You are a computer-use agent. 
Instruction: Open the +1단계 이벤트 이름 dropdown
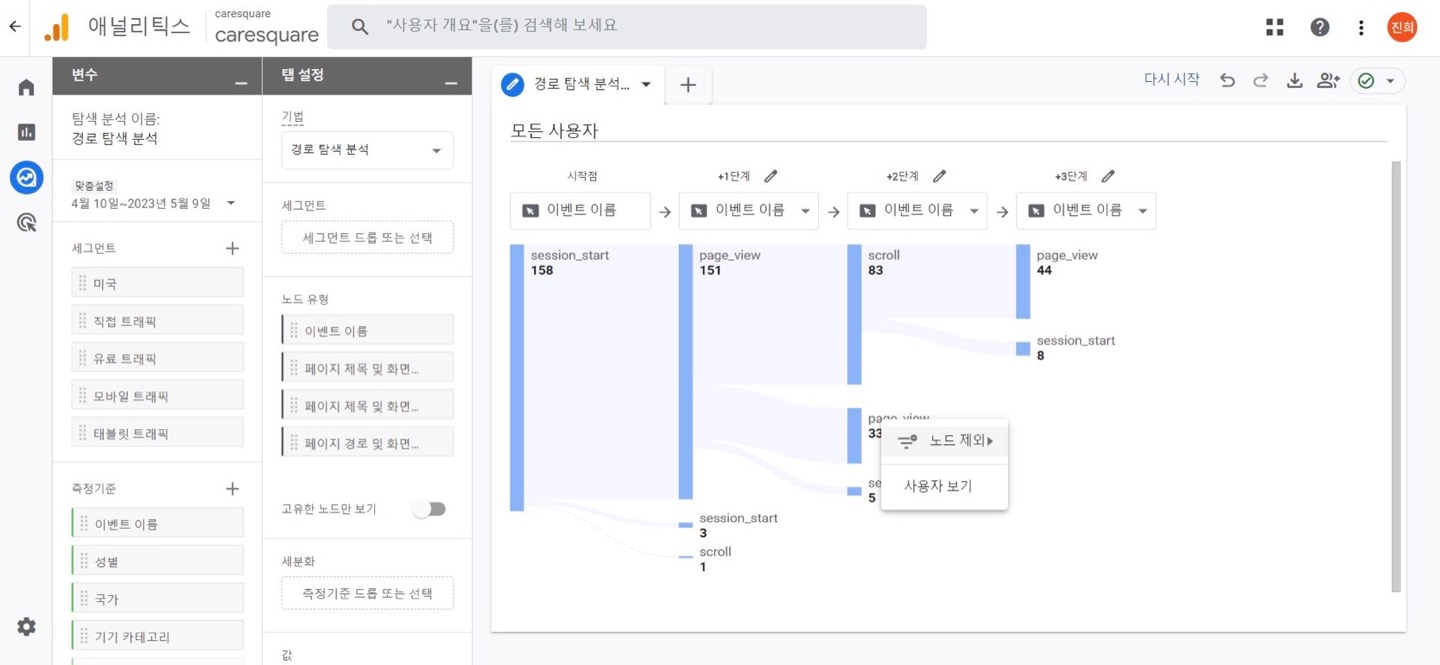pos(749,211)
